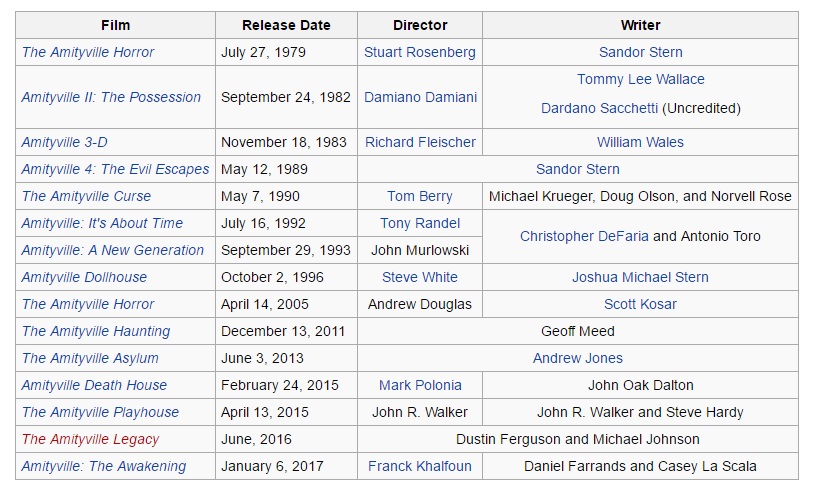Image resolution: width=814 pixels, height=490 pixels.
Task: Open the 2005 The Amityville Horror film link
Action: 88,304
